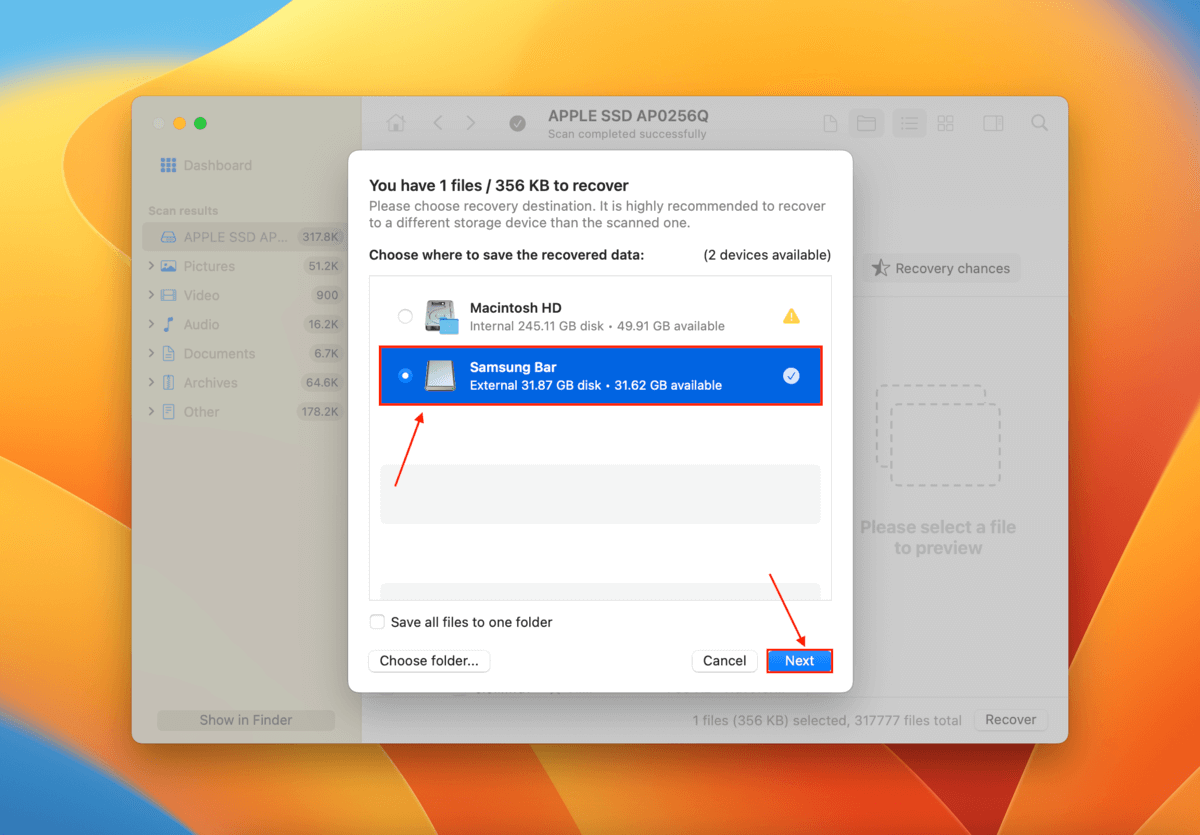Click the 51.2K Pictures count
This screenshot has width=1200, height=835.
(323, 266)
